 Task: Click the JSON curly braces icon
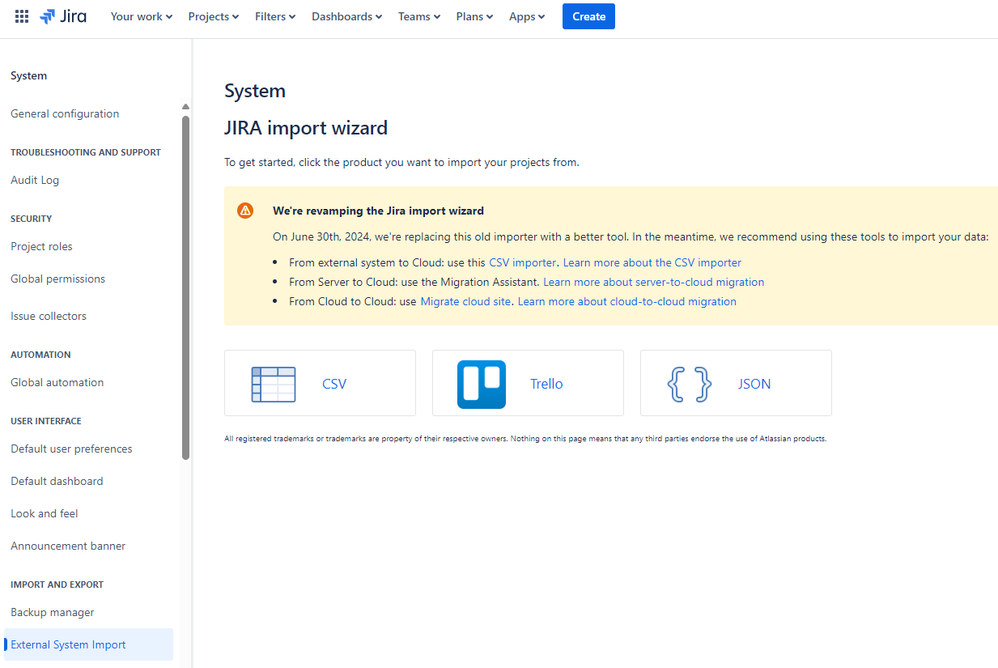(x=689, y=384)
